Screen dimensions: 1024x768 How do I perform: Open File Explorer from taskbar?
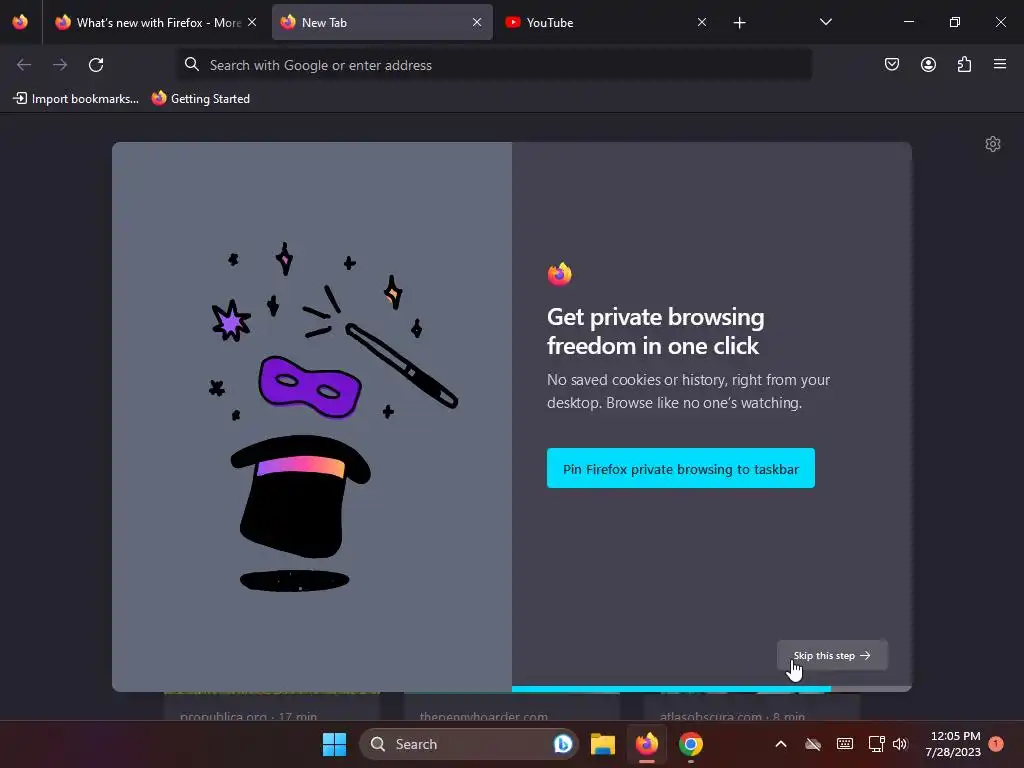(603, 744)
